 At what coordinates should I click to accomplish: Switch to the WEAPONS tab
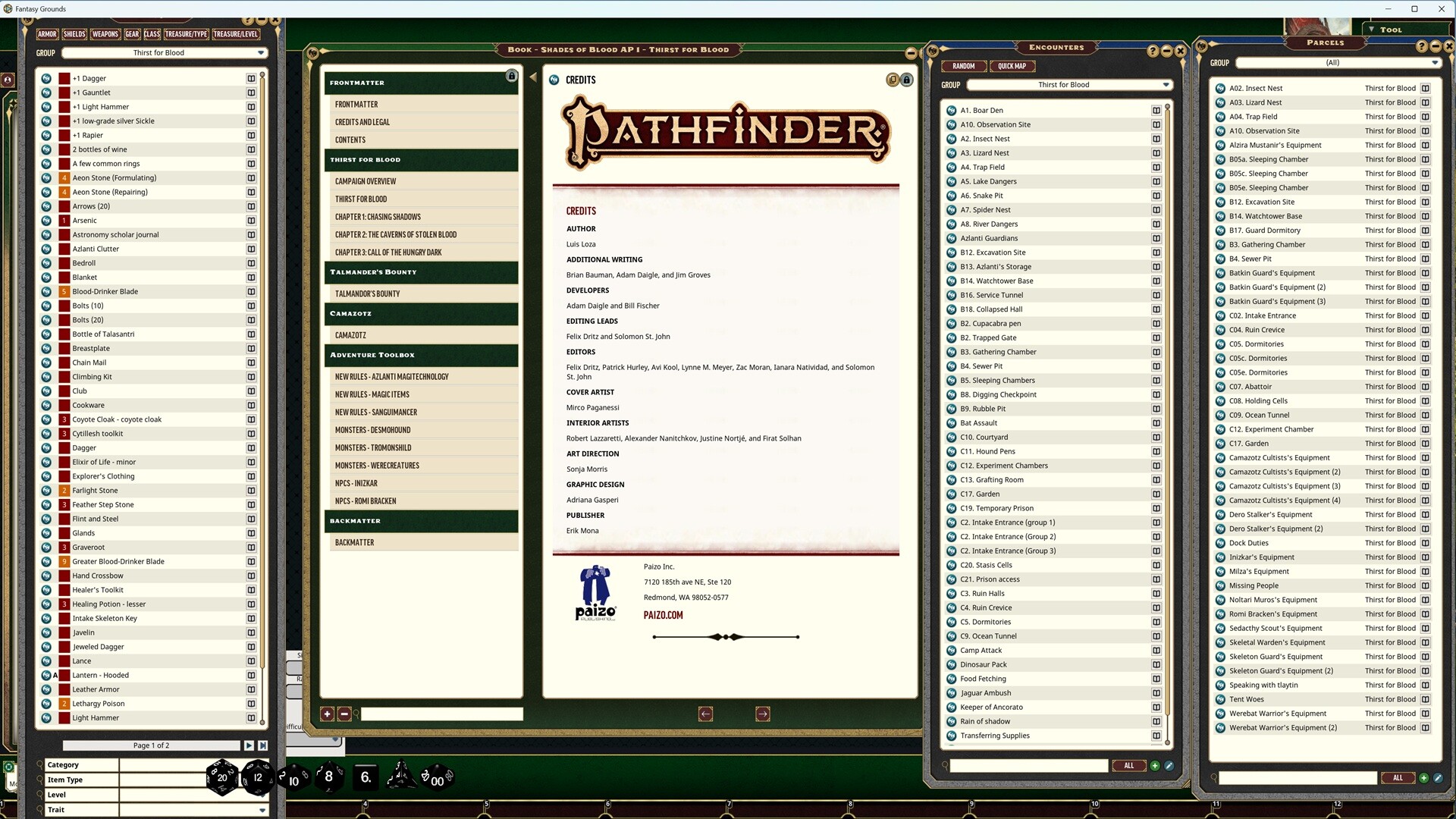pyautogui.click(x=105, y=34)
